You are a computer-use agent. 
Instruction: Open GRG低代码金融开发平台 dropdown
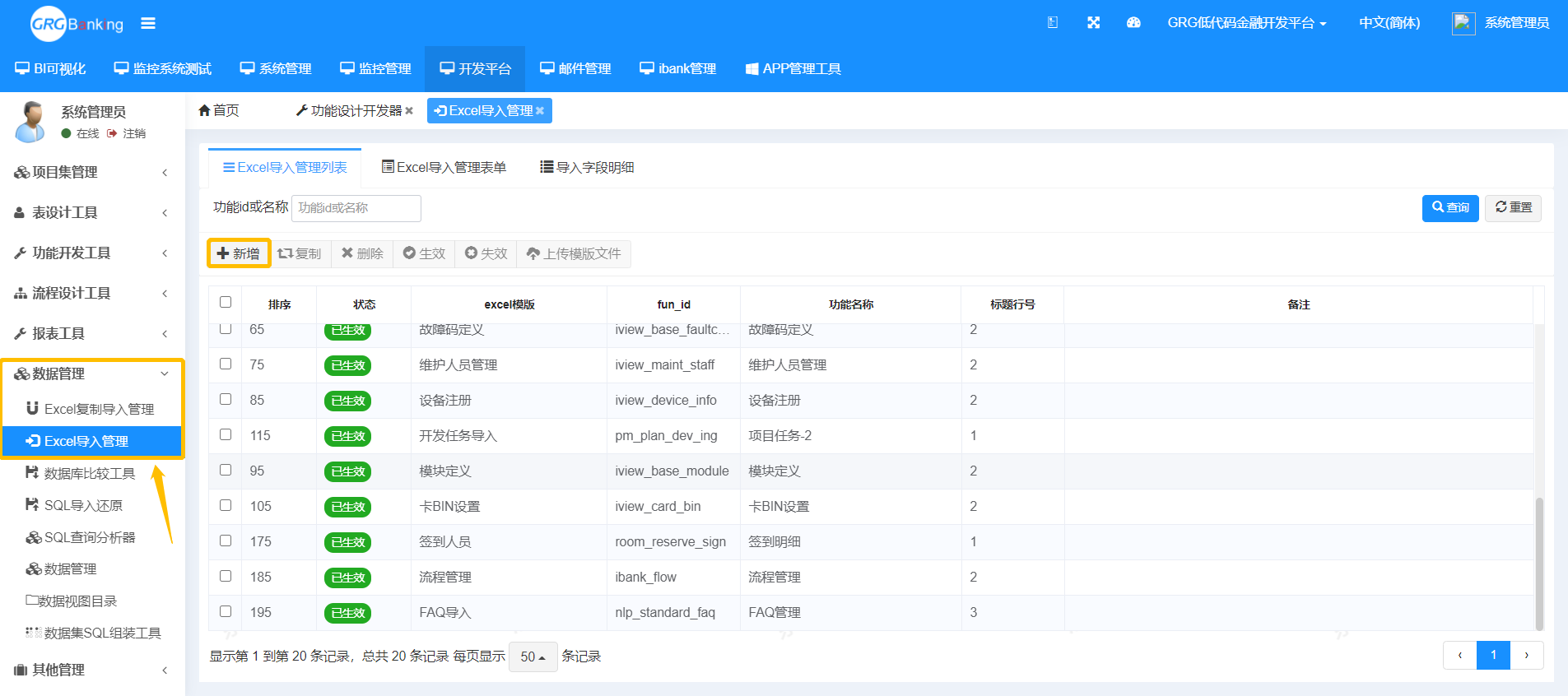1246,23
